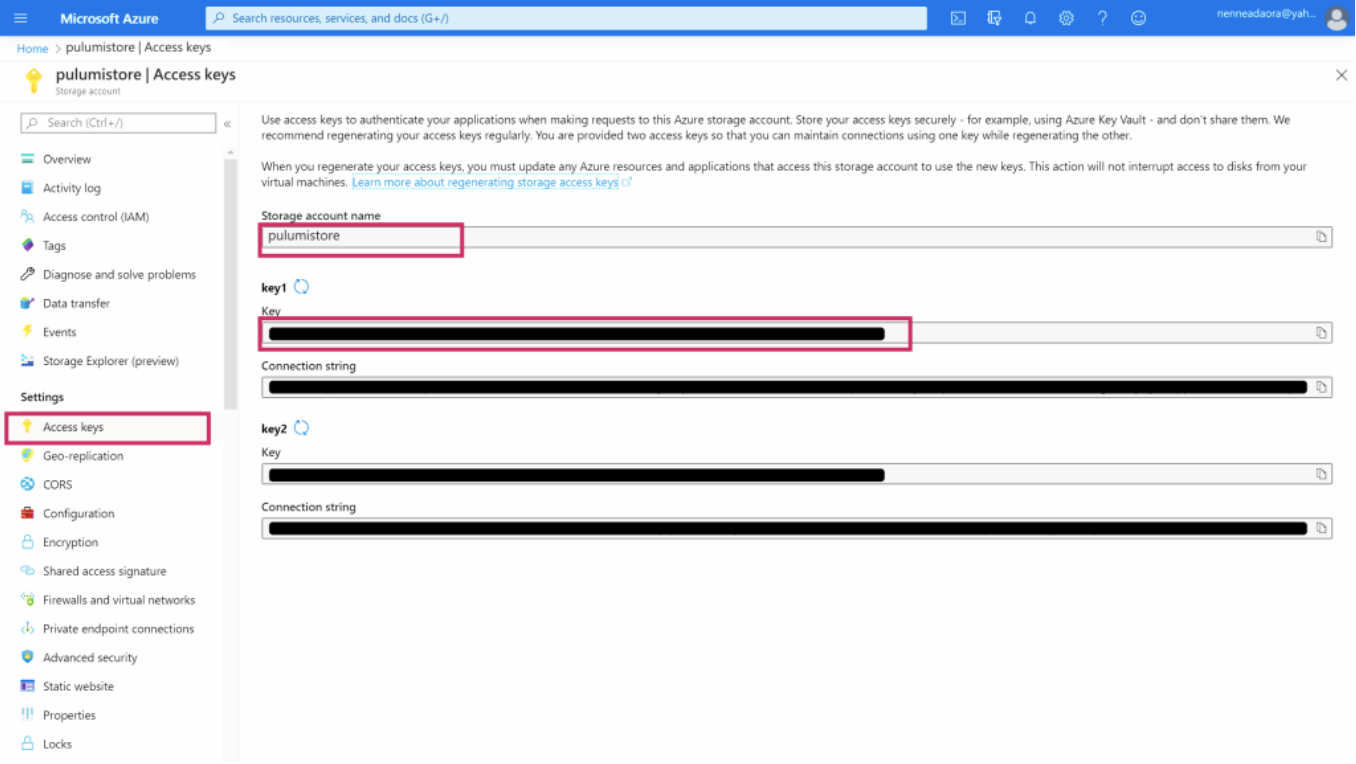Open the Directory and subscription filter icon
1356x764 pixels.
pyautogui.click(x=994, y=18)
